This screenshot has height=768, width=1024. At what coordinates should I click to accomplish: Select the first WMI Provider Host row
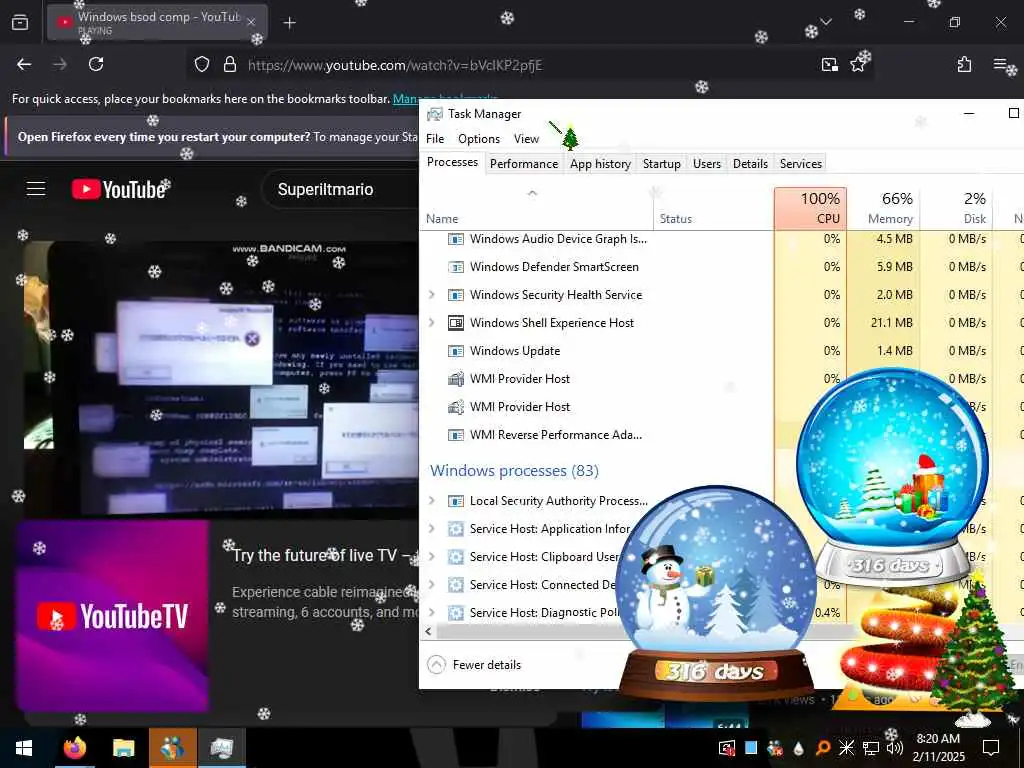pos(520,379)
